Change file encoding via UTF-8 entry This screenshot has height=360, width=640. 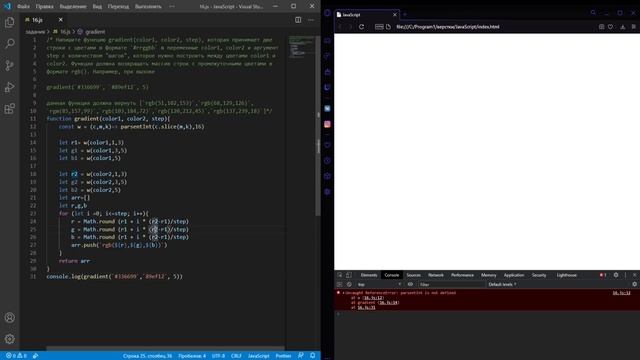coord(218,356)
